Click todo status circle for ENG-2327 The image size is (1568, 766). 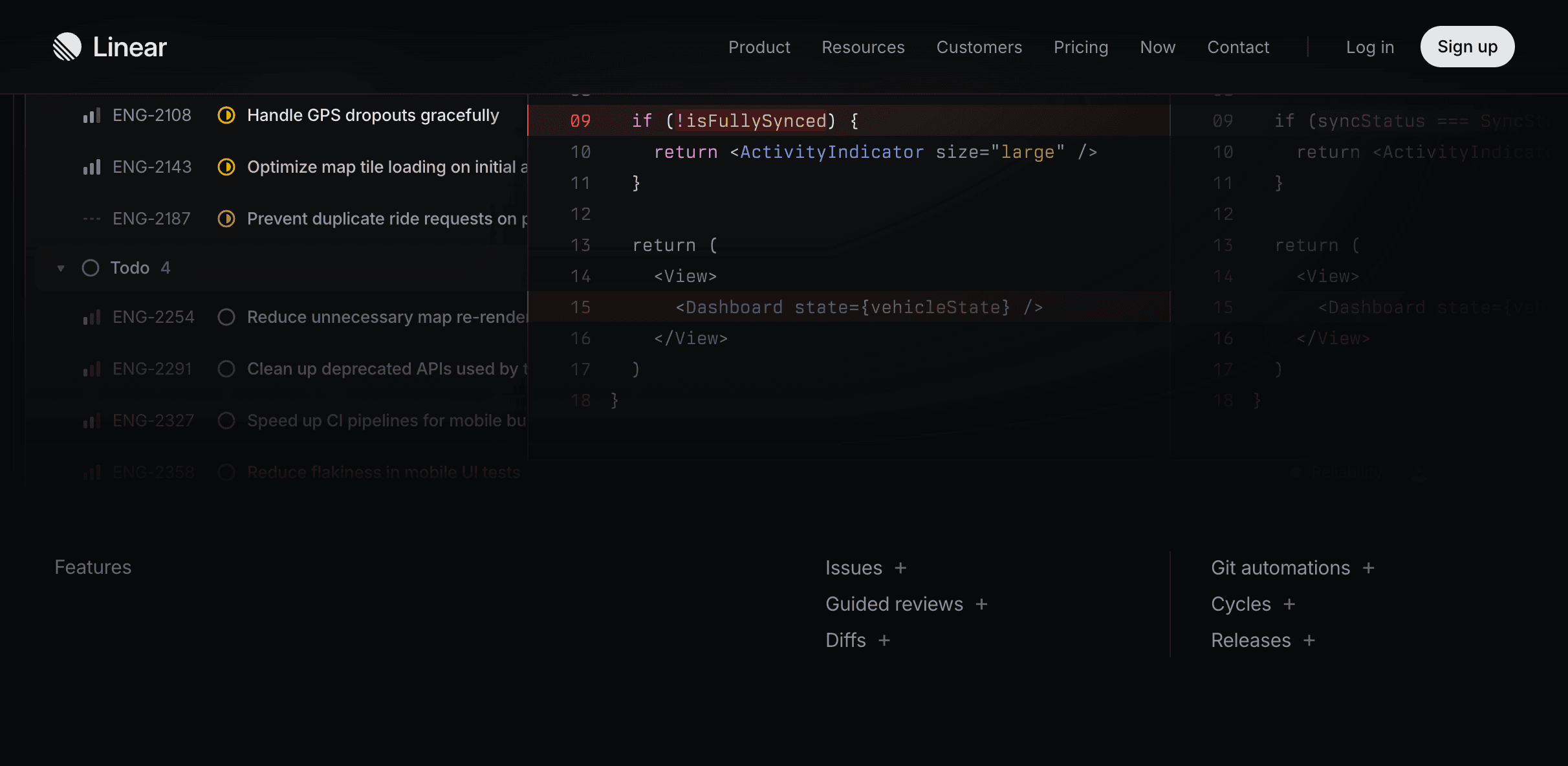coord(226,421)
